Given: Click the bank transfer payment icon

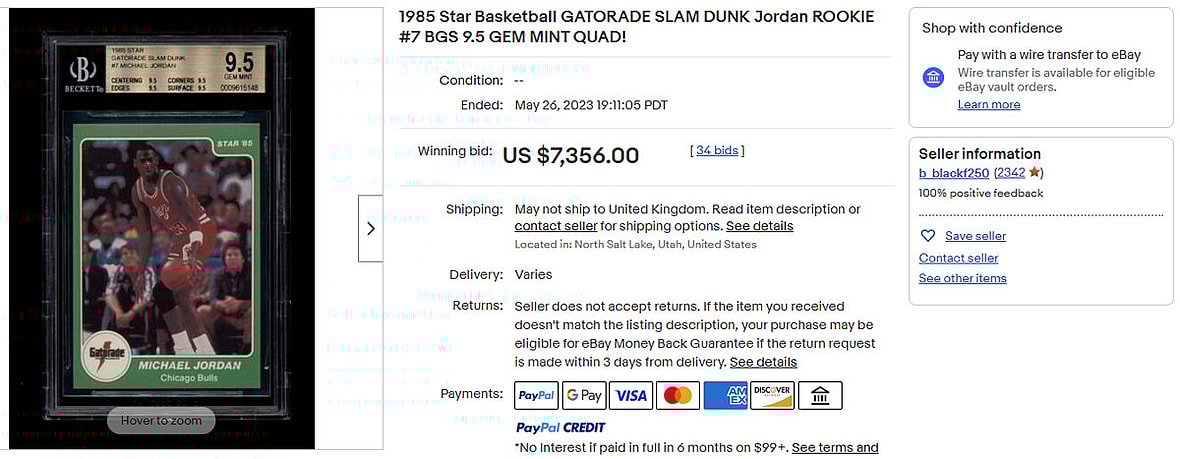Looking at the screenshot, I should pos(820,396).
